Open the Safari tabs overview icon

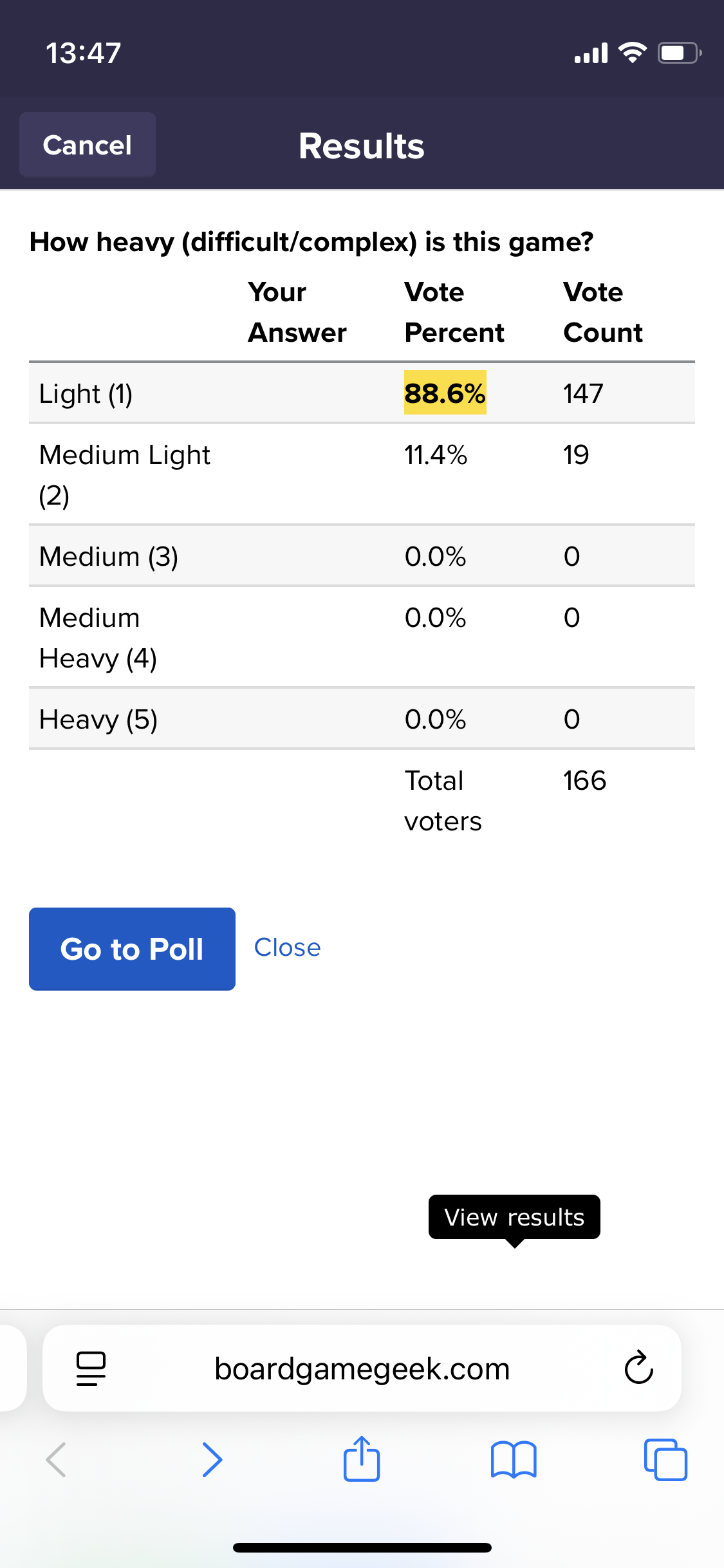point(665,1460)
